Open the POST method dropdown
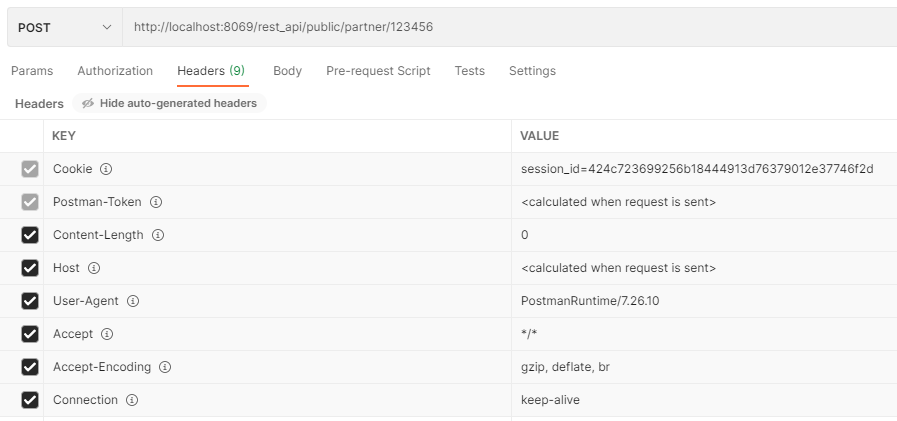Image resolution: width=897 pixels, height=421 pixels. pos(64,27)
